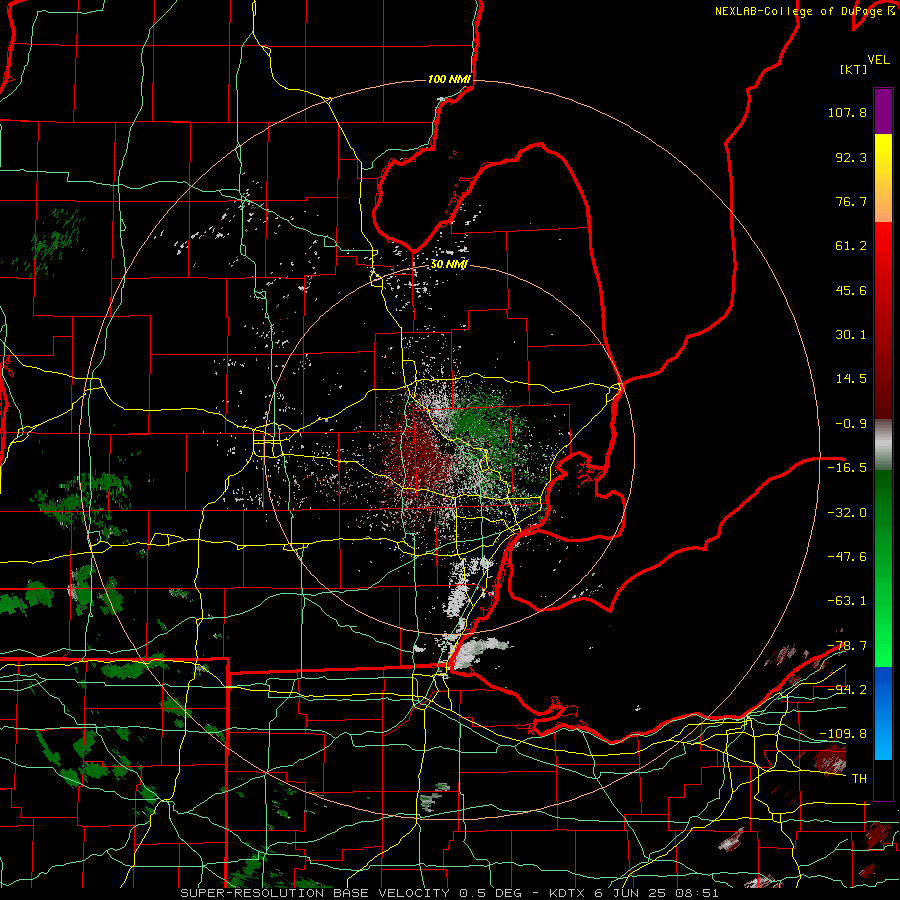
Task: Click the -47.6 velocity scale value
Action: tap(847, 557)
